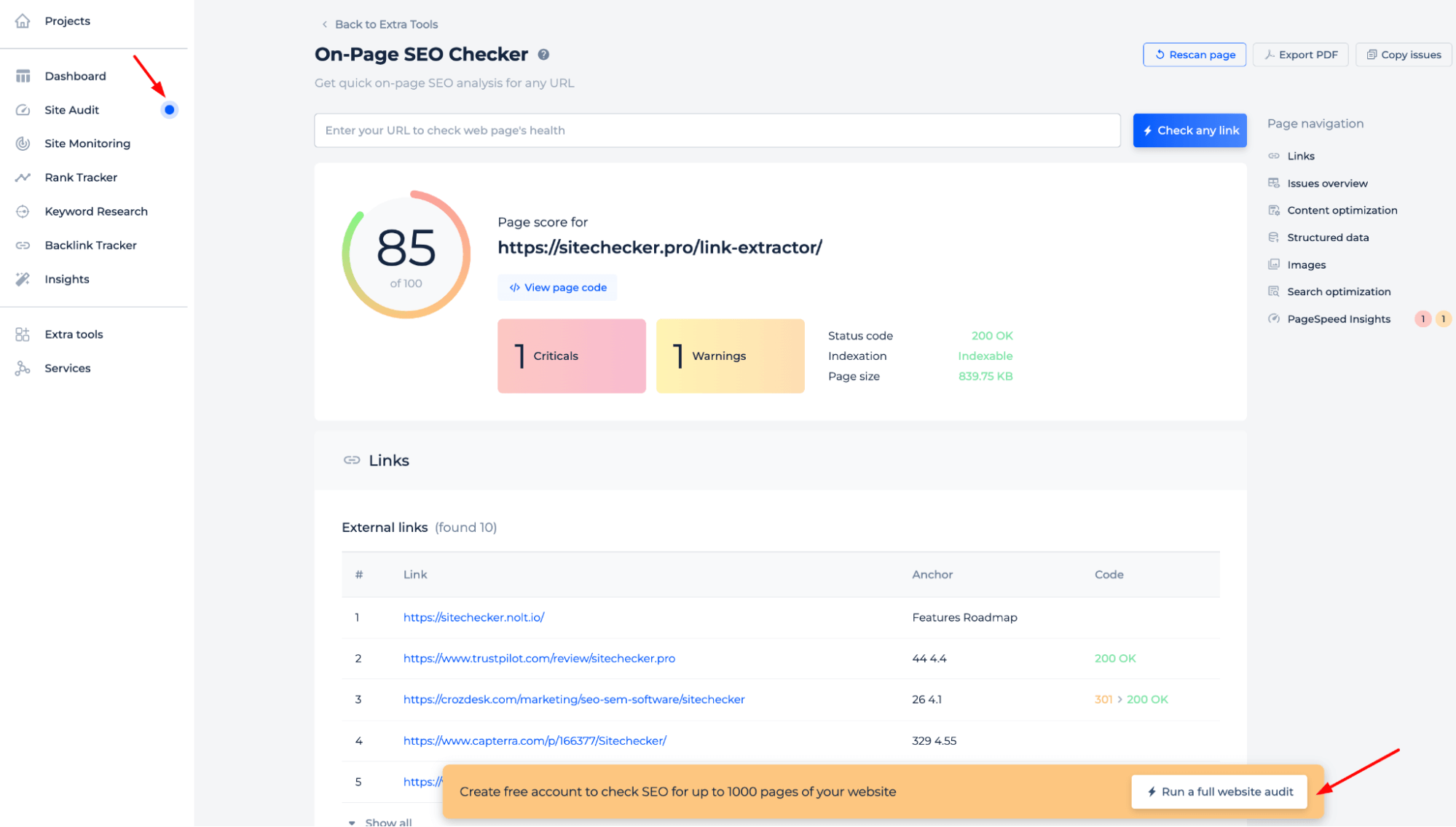Click the Code column header
Image resolution: width=1456 pixels, height=827 pixels.
coord(1109,574)
